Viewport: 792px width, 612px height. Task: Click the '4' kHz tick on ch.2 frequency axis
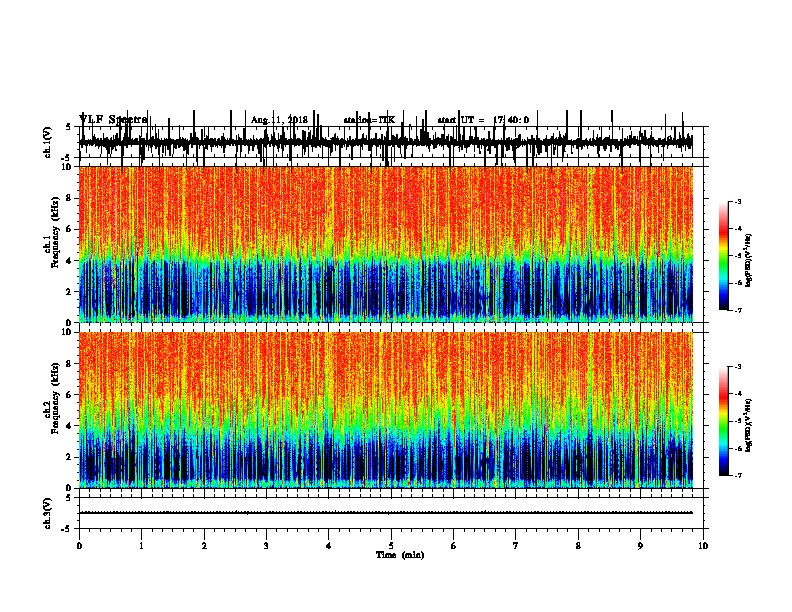[70, 426]
